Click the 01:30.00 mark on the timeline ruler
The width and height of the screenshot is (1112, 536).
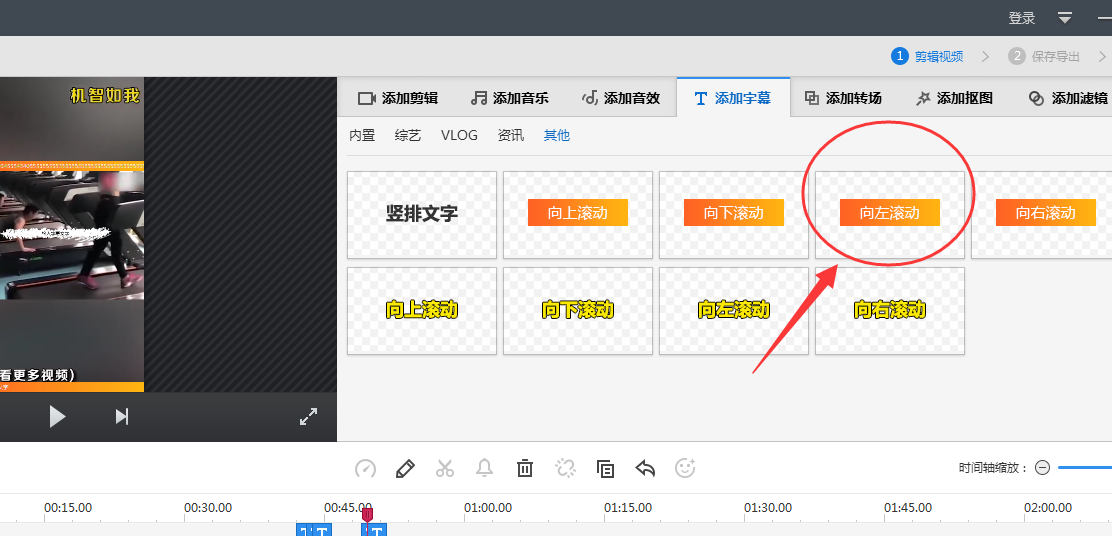pos(768,508)
